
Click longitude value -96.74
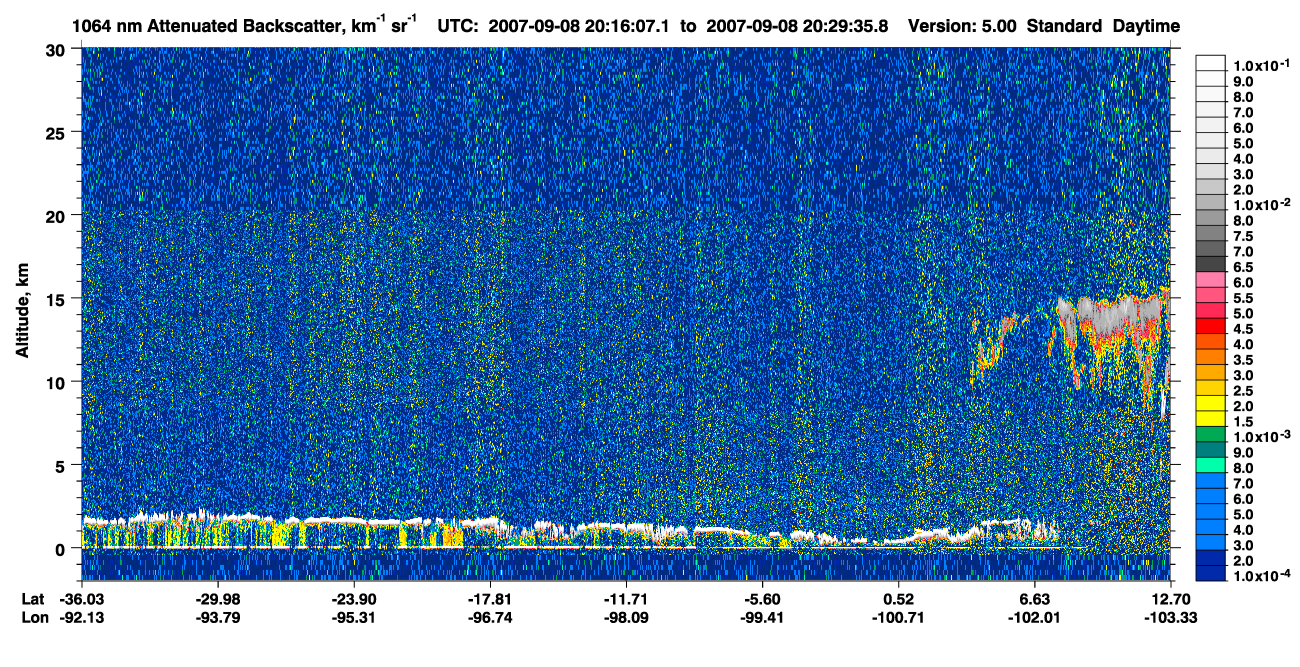pos(490,617)
